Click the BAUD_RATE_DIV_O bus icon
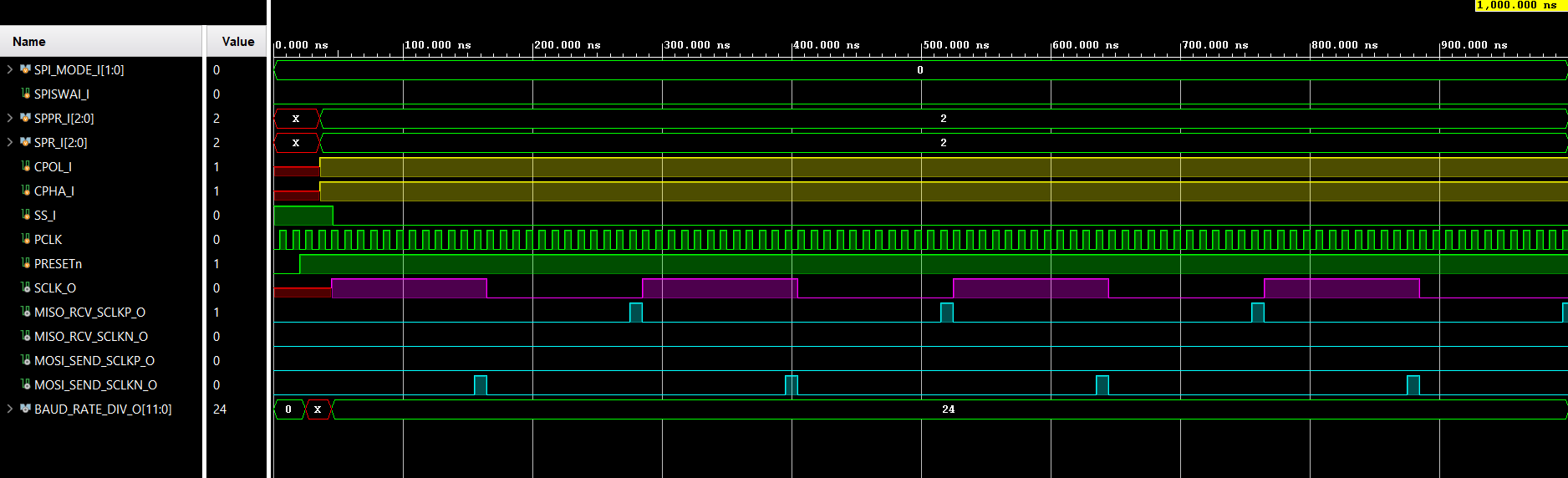 (25, 409)
